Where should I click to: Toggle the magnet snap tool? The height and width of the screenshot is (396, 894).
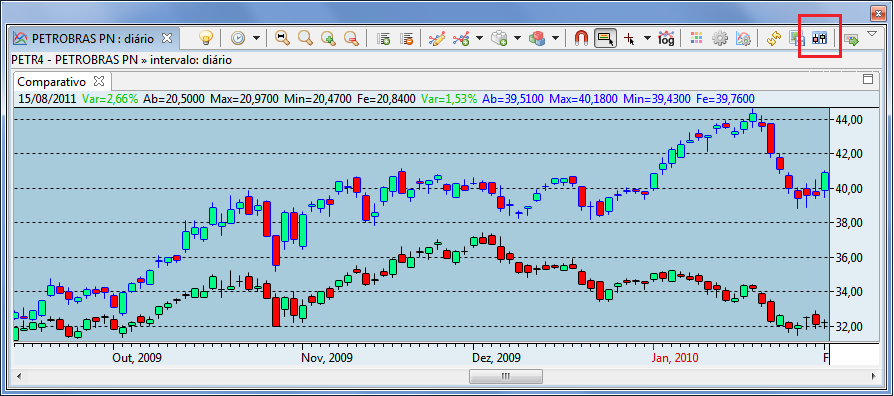point(580,38)
